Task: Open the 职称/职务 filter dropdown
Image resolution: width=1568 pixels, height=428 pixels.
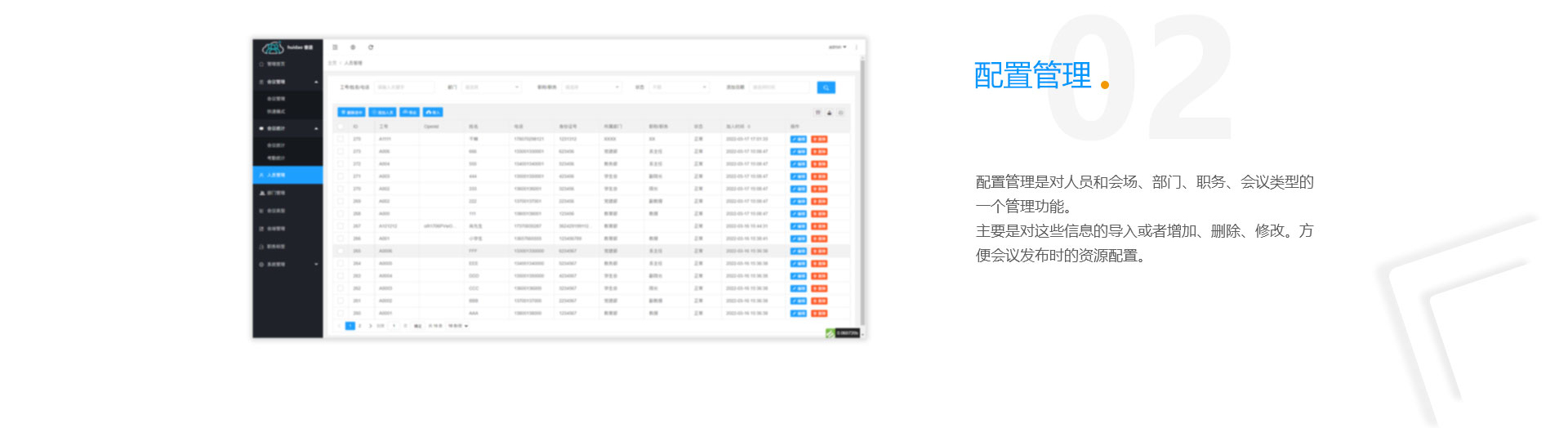Action: point(591,87)
